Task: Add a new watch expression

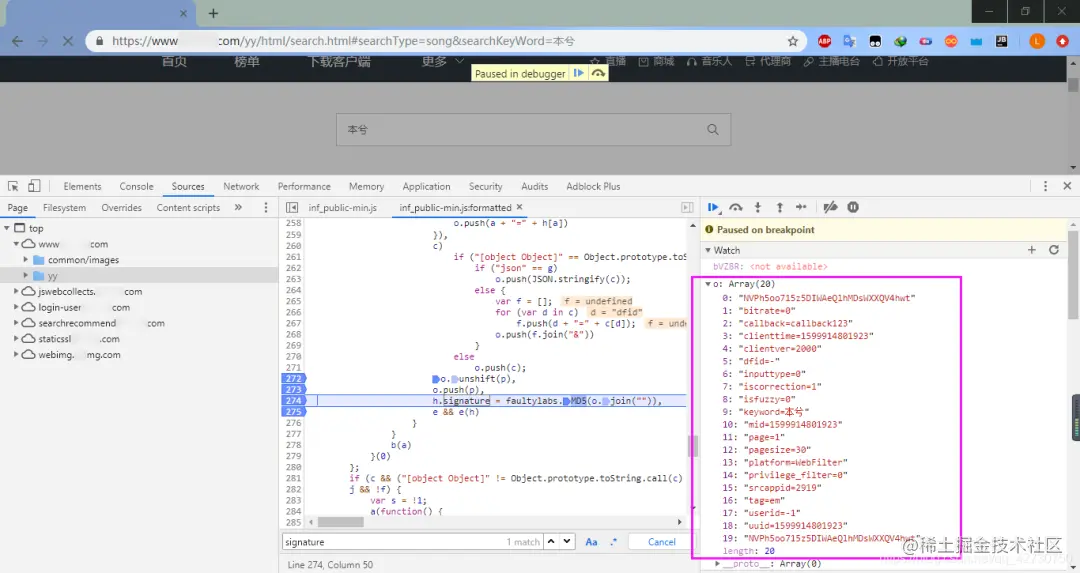Action: 1032,250
